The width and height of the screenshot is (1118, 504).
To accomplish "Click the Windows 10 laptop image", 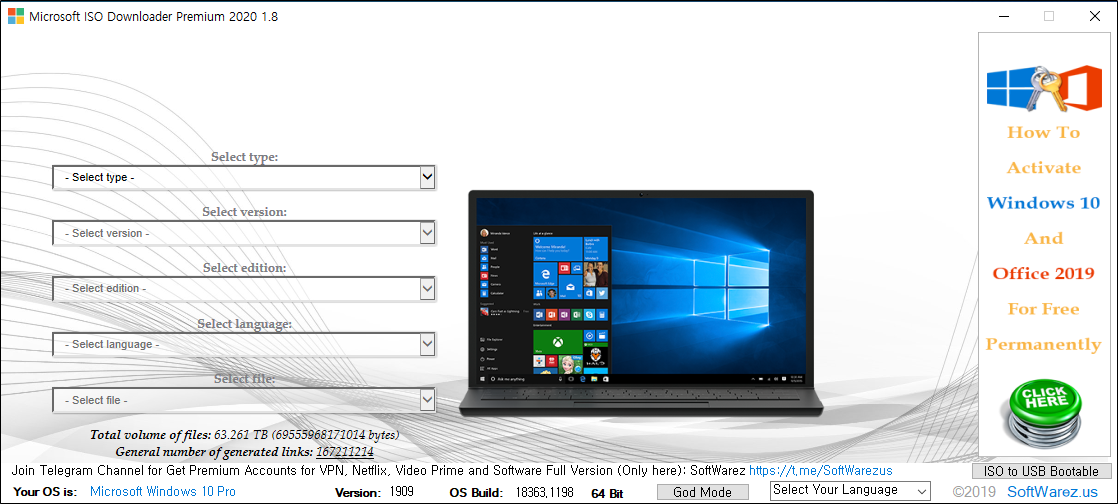I will point(640,303).
